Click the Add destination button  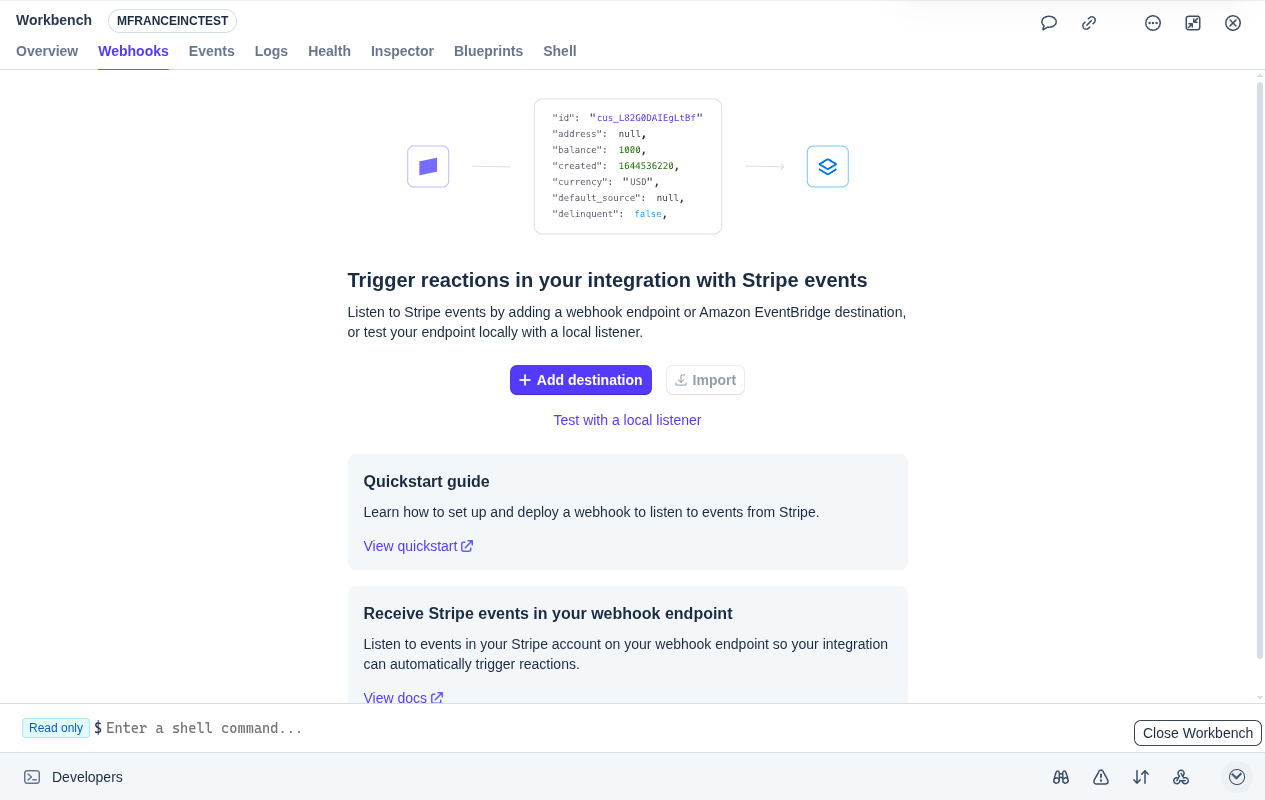tap(580, 380)
